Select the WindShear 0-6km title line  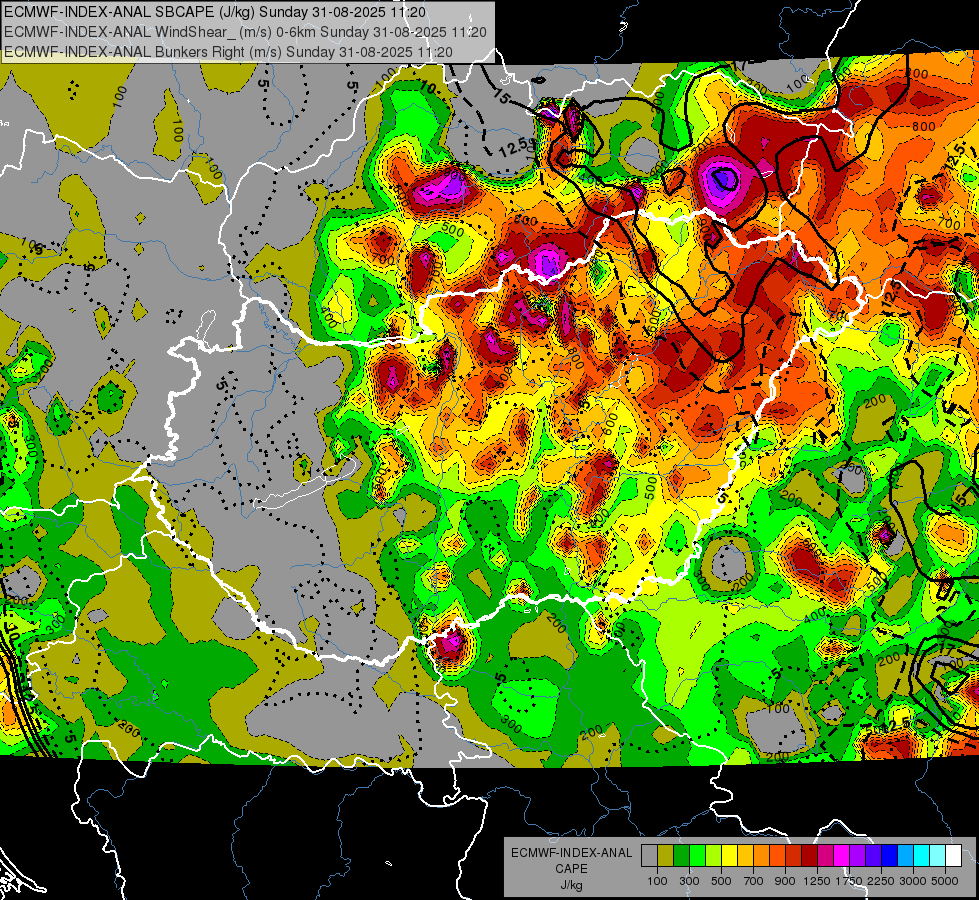click(245, 32)
